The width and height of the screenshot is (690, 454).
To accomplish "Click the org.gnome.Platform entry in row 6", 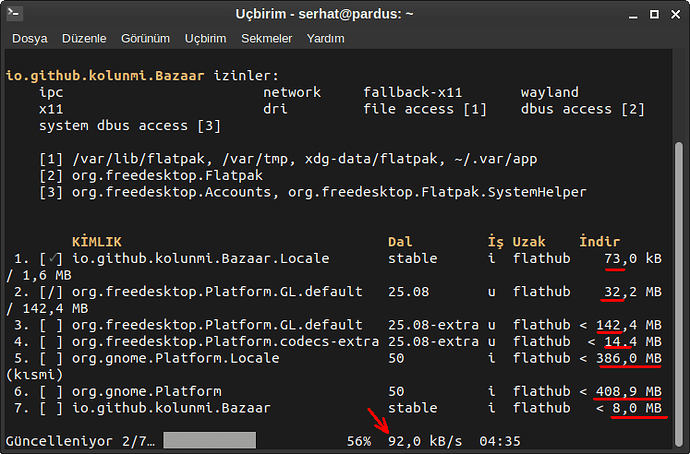I will click(147, 392).
